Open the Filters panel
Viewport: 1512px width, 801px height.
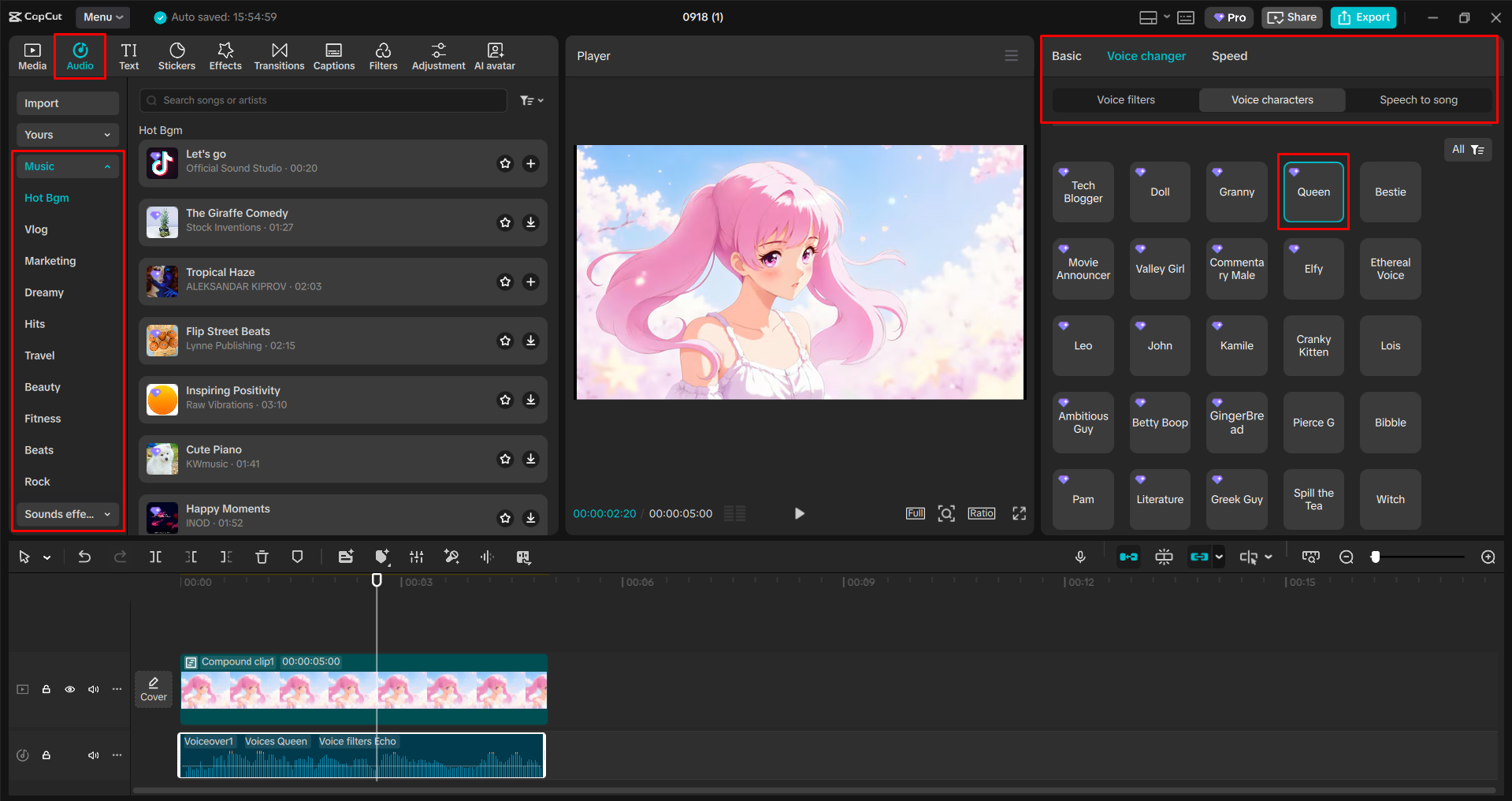click(x=383, y=55)
